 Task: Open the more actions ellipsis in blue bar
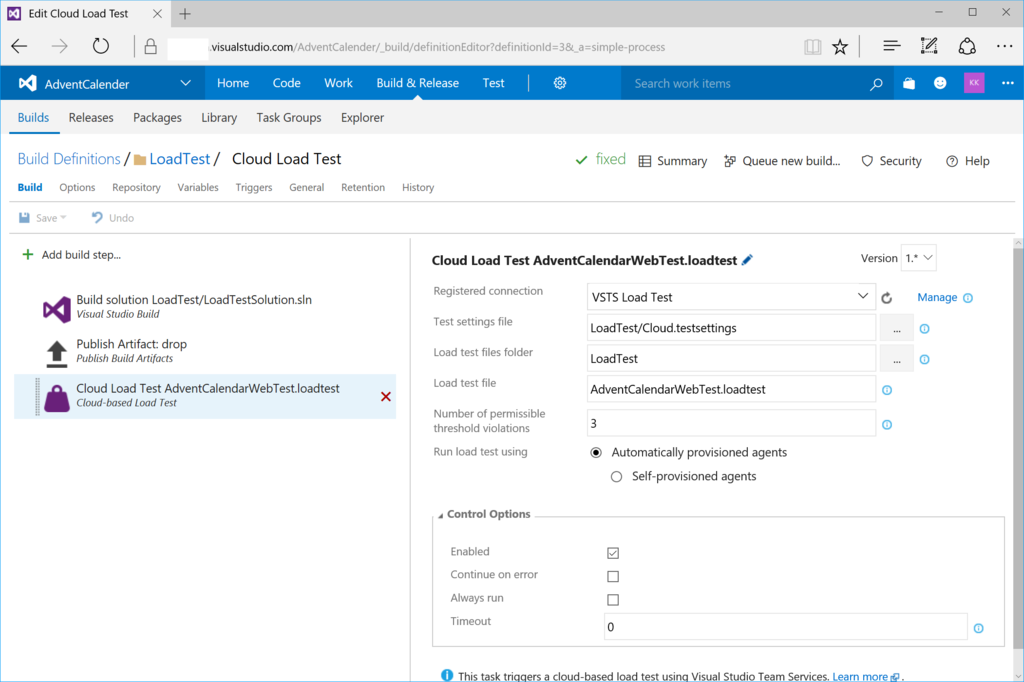[x=1008, y=83]
